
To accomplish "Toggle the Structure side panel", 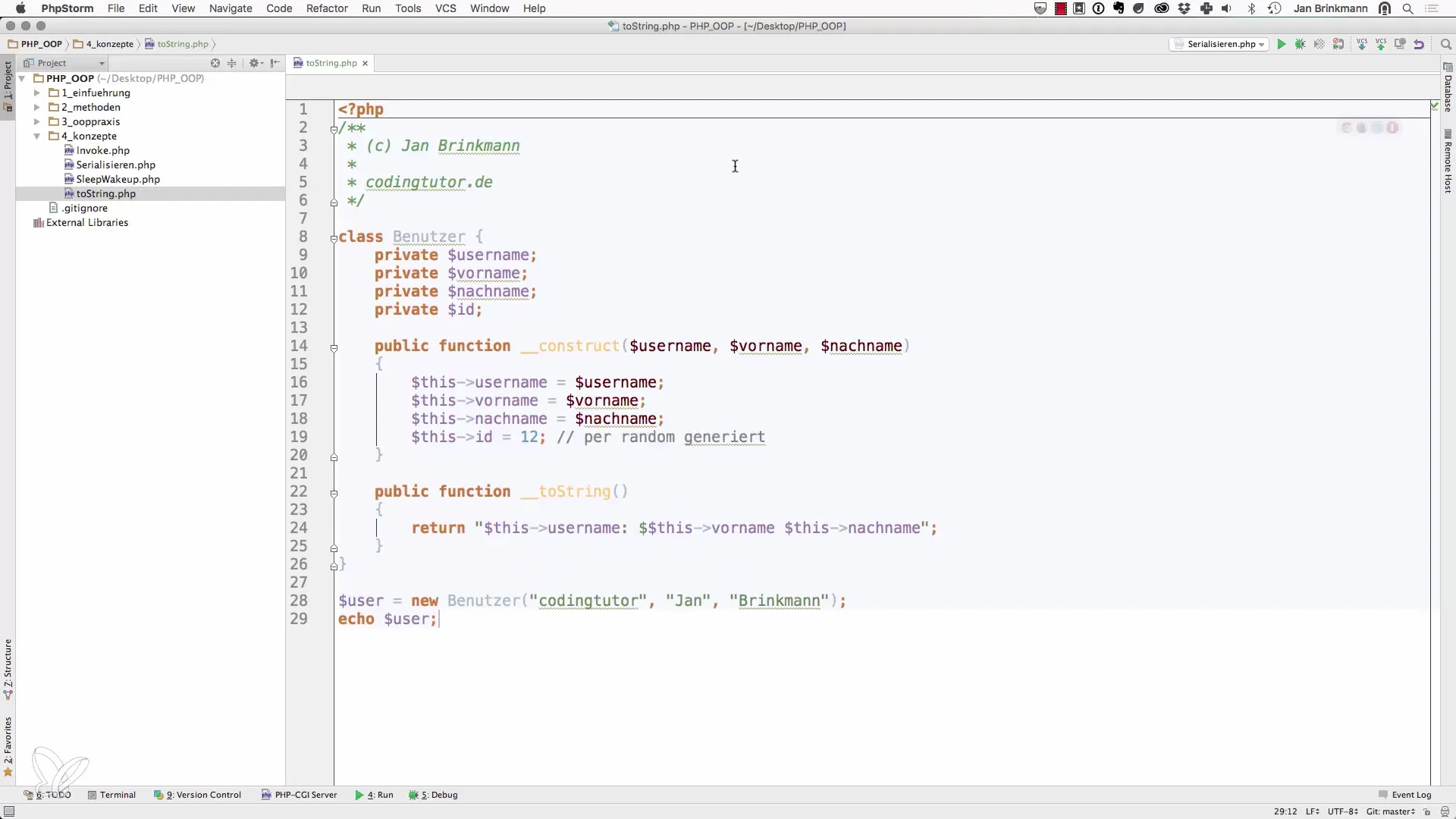I will (8, 670).
